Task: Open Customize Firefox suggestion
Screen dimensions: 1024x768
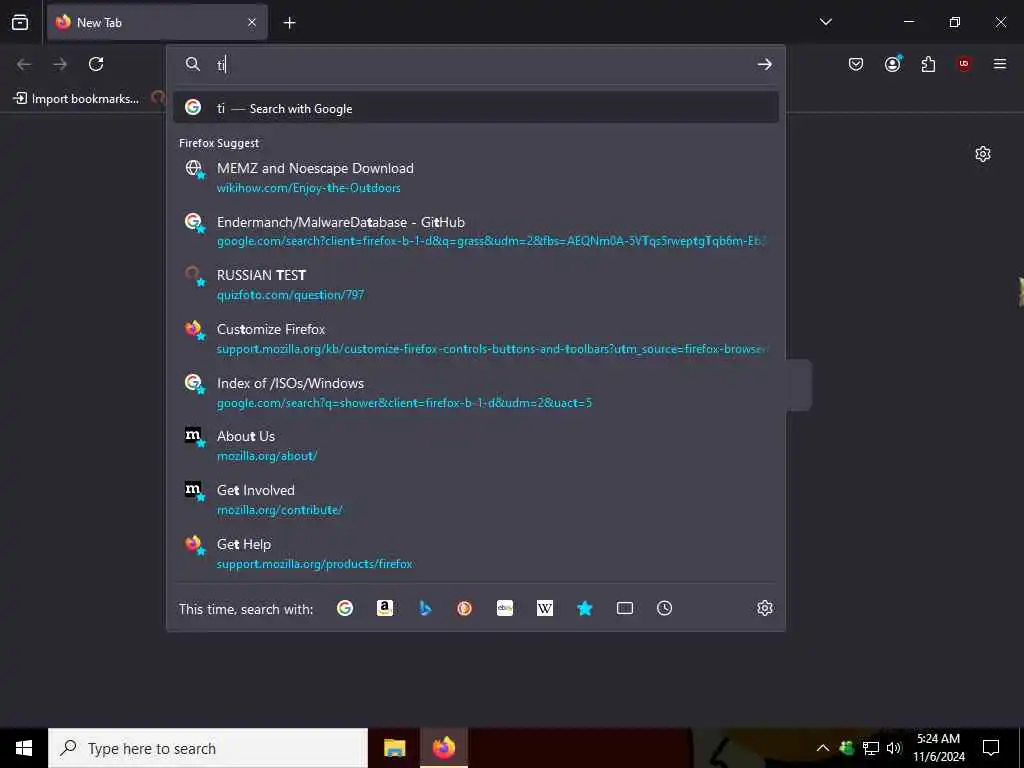Action: pos(475,338)
